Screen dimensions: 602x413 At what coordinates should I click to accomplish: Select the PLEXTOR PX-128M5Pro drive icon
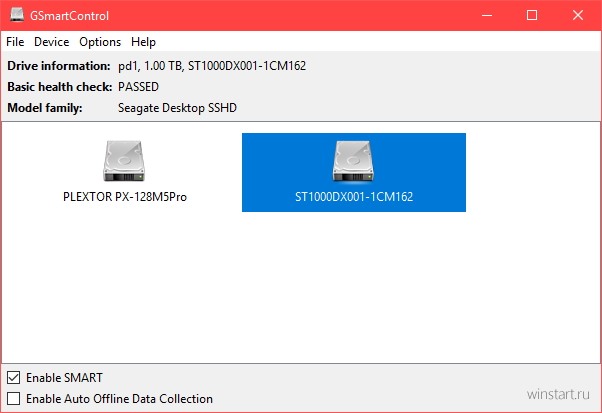tap(124, 161)
